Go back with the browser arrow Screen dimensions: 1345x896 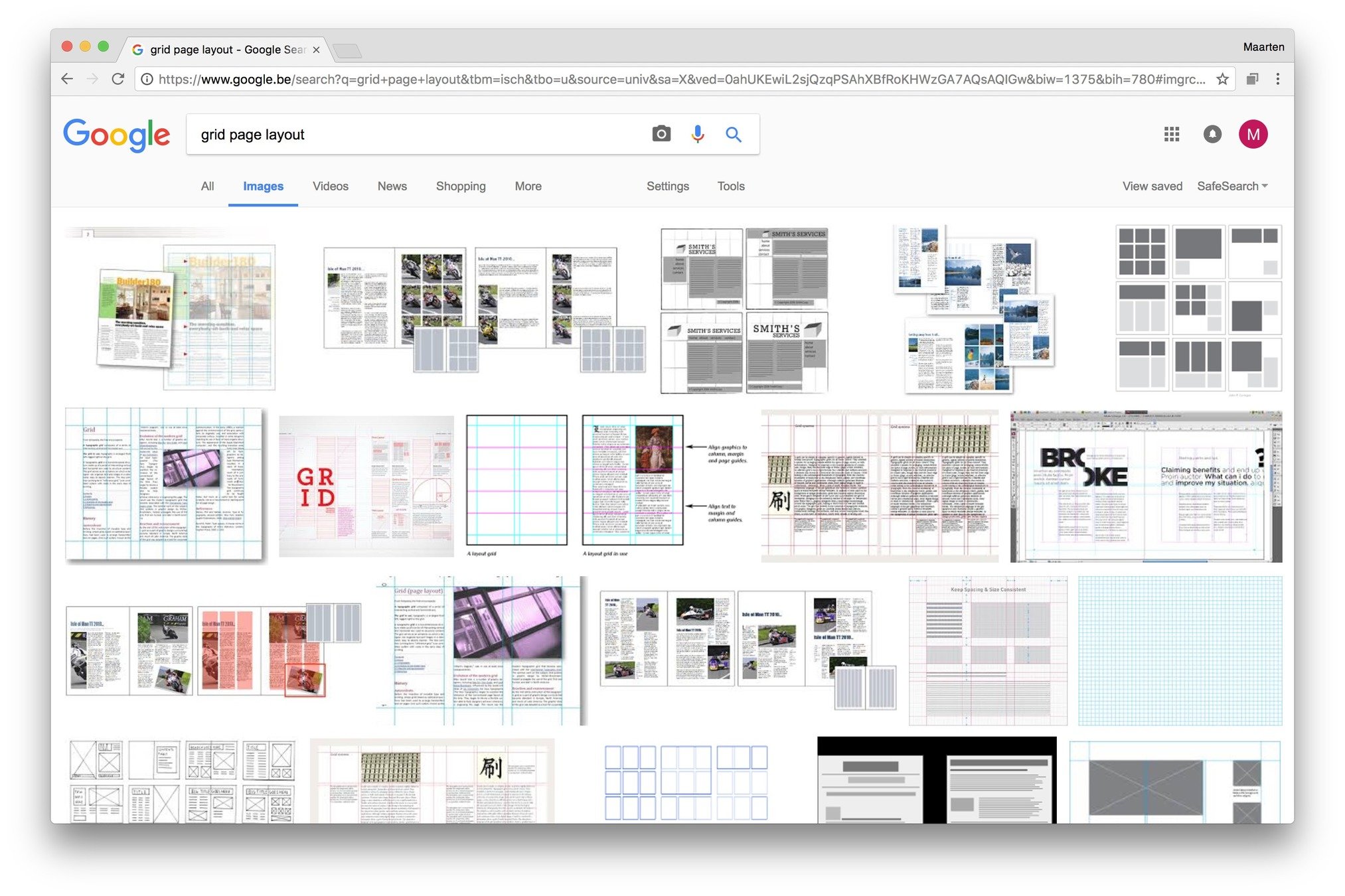click(x=67, y=79)
